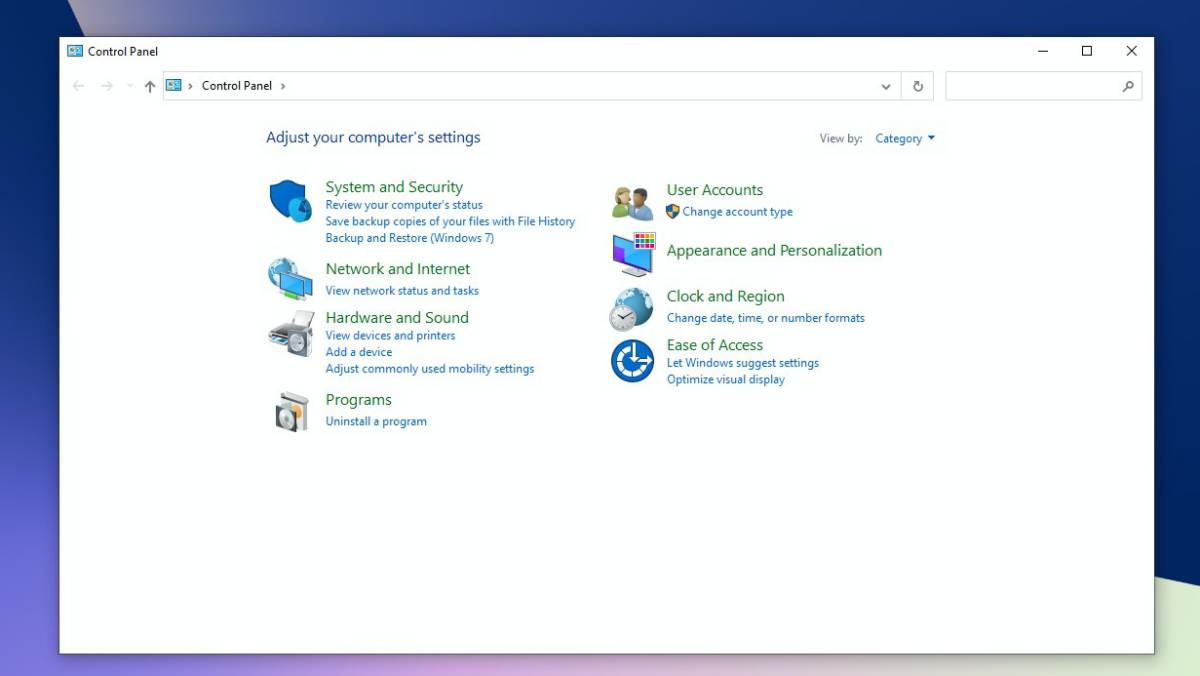The height and width of the screenshot is (676, 1200).
Task: Open the Clock and Region heading
Action: [x=726, y=297]
